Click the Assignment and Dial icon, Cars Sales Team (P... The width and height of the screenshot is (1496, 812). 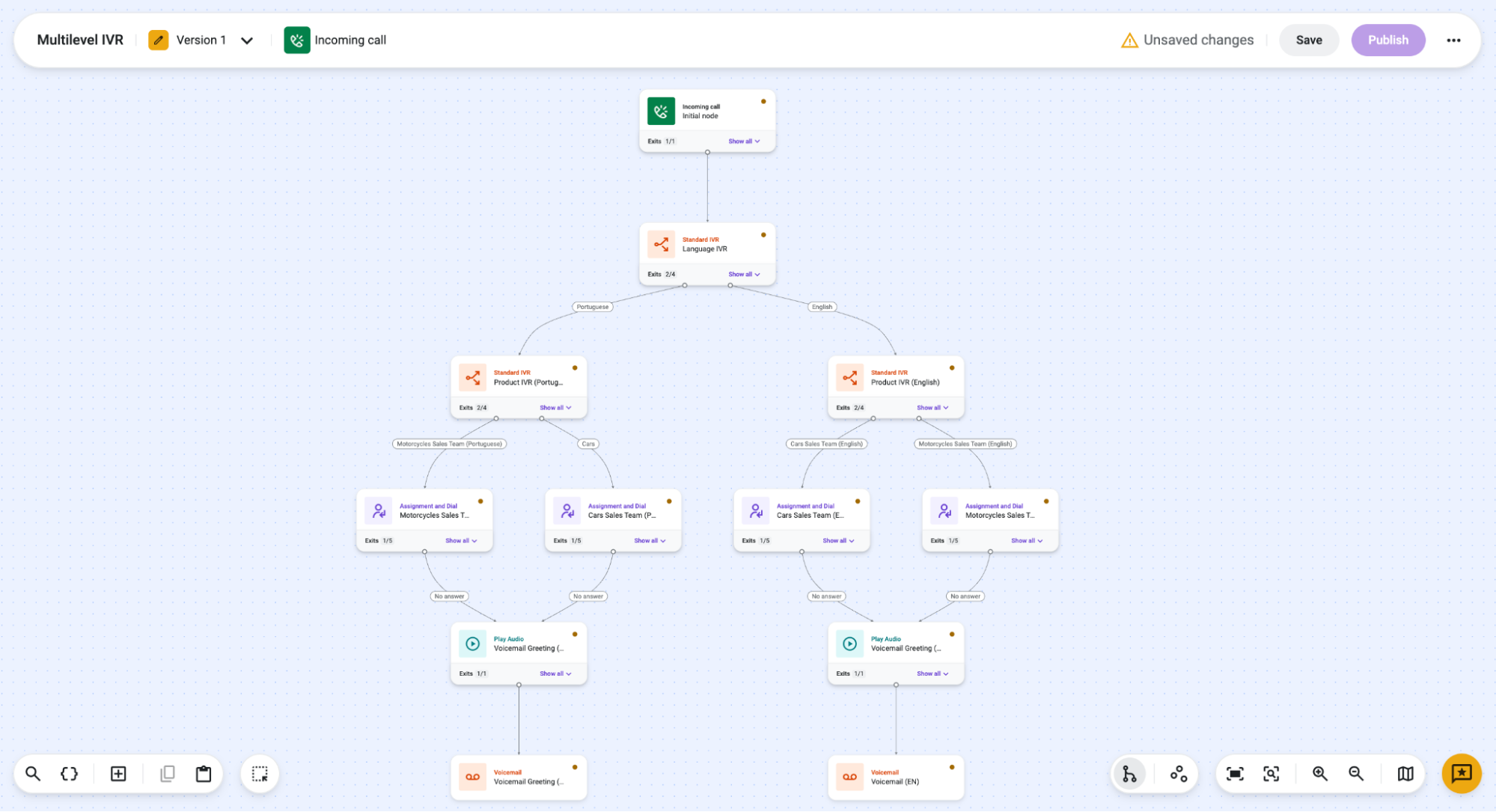pos(567,511)
